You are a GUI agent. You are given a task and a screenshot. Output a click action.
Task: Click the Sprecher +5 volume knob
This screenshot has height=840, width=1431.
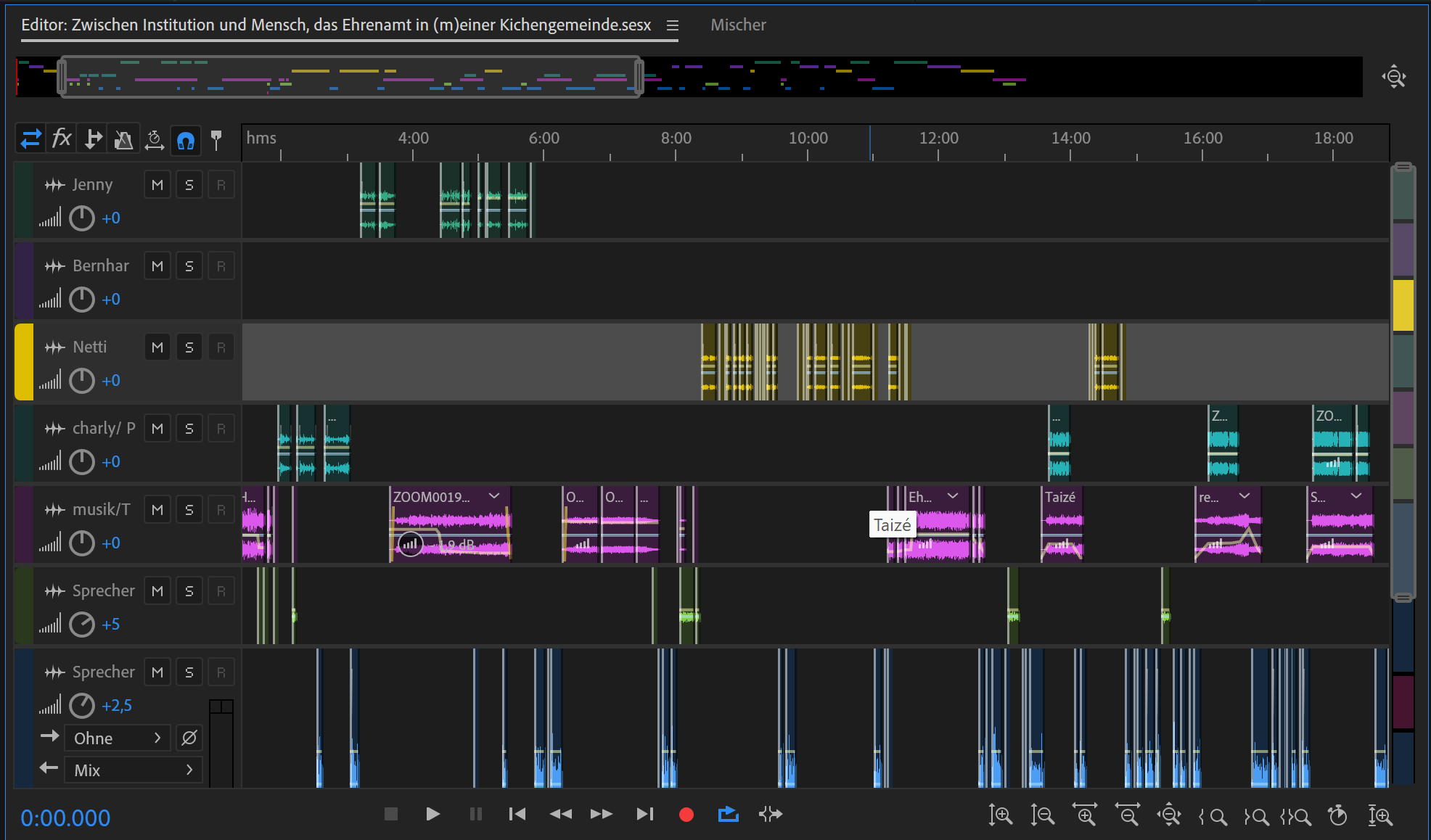coord(82,624)
